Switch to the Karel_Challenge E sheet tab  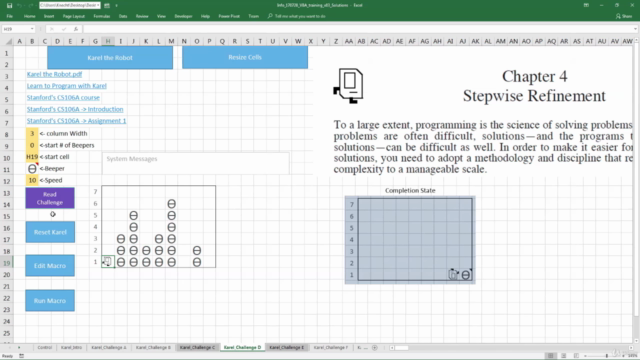pyautogui.click(x=286, y=347)
